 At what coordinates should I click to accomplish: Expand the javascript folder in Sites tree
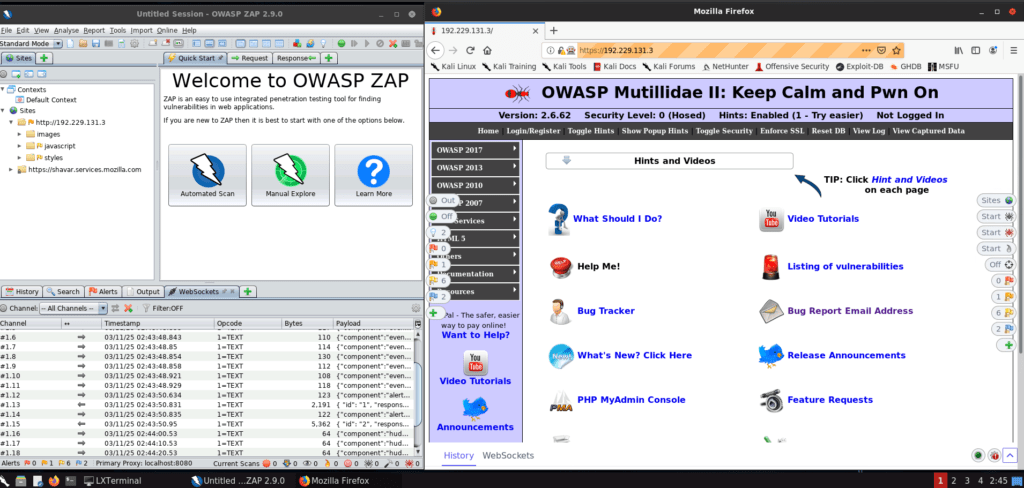[x=23, y=145]
